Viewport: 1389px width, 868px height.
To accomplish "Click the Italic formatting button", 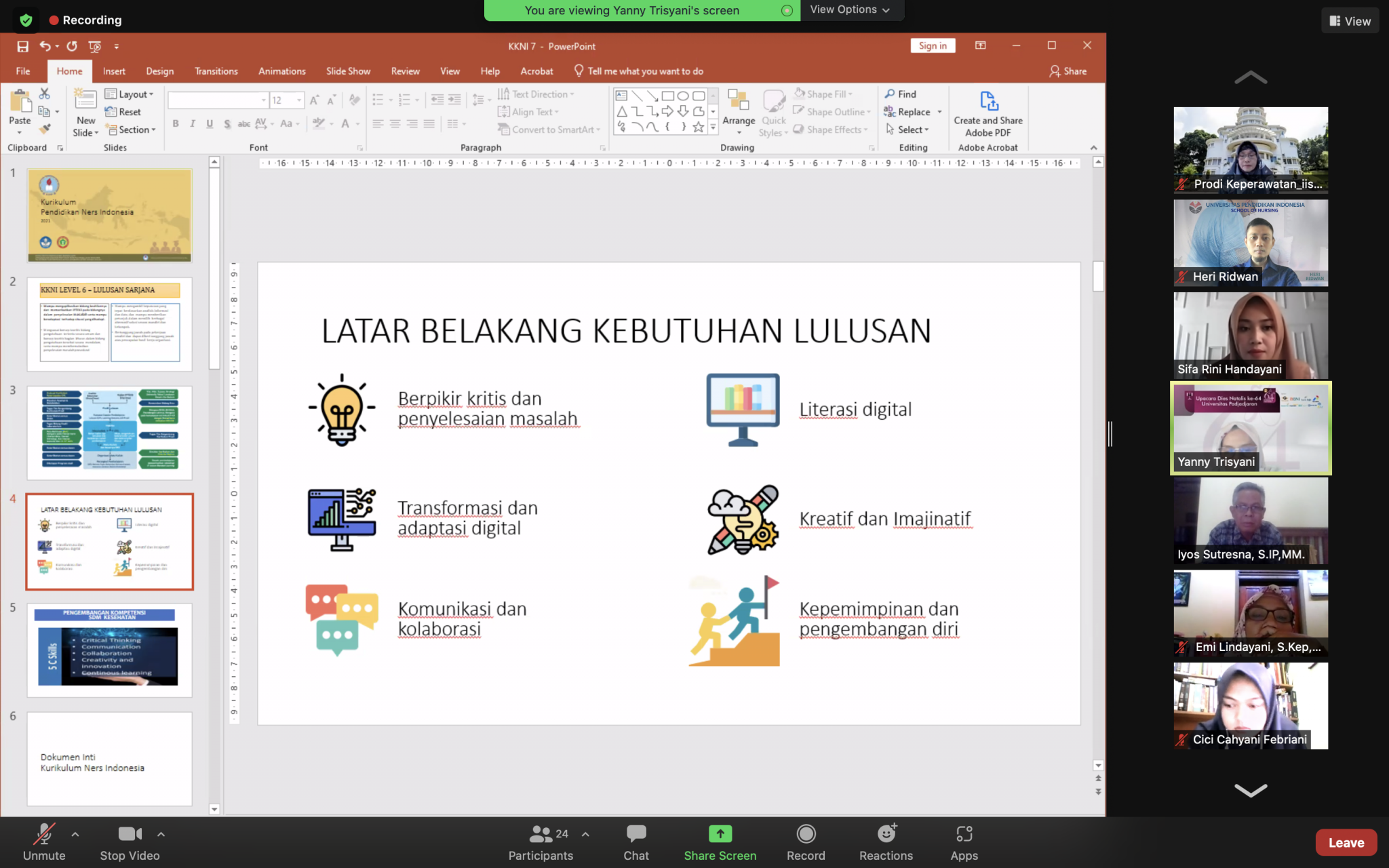I will point(193,123).
